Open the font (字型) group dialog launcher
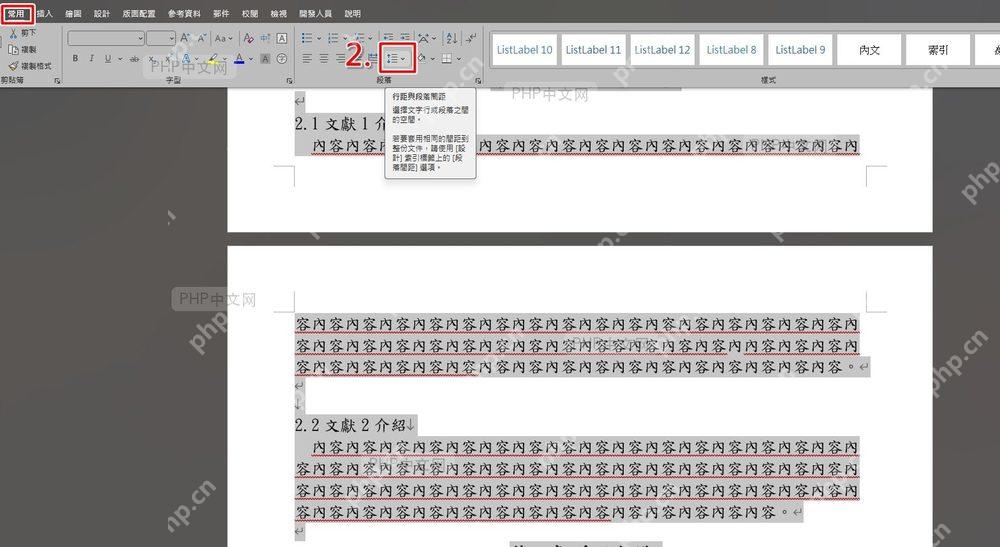Image resolution: width=1000 pixels, height=547 pixels. (290, 81)
